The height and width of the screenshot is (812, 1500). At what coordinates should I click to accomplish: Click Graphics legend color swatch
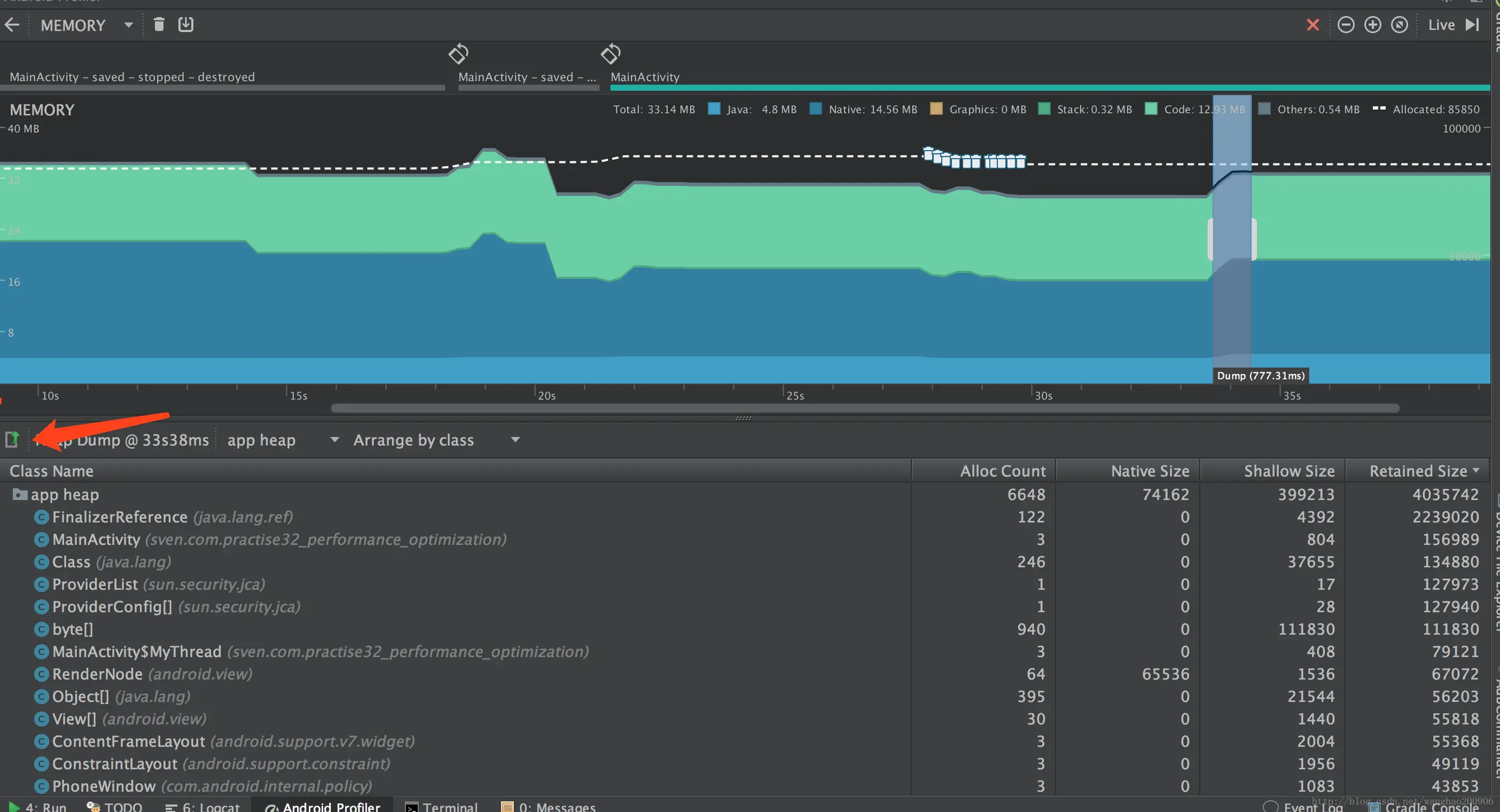click(x=936, y=109)
